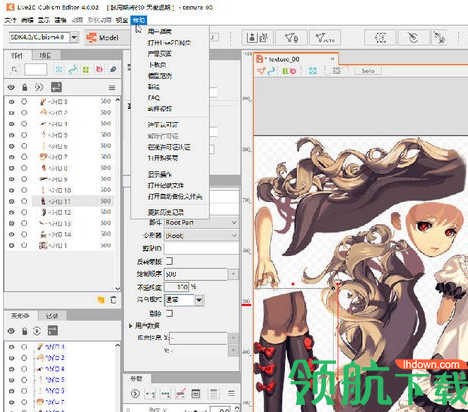Click the green bars icon in the texture_00 toolbar
Viewport: 468px width, 412px height.
285,71
